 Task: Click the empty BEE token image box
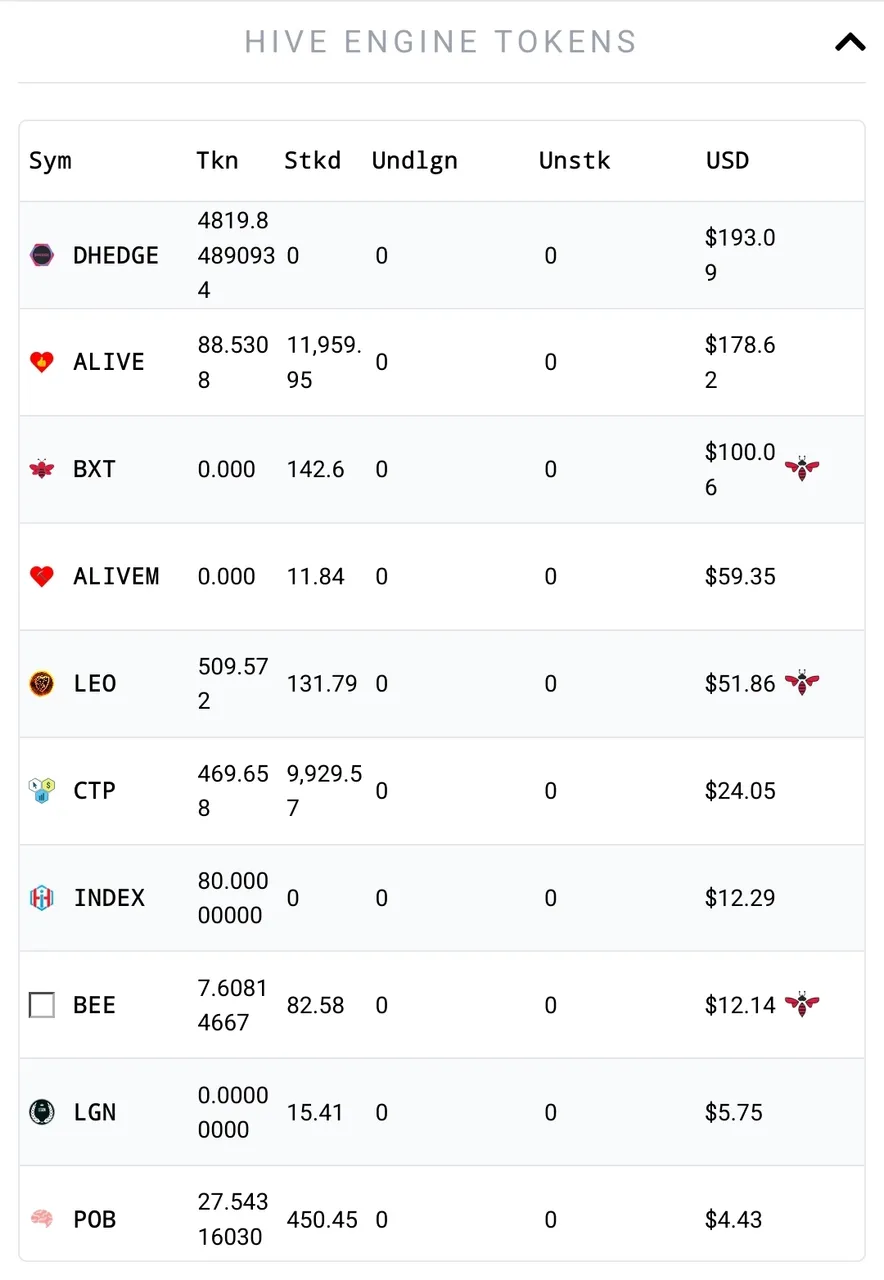pyautogui.click(x=42, y=1005)
